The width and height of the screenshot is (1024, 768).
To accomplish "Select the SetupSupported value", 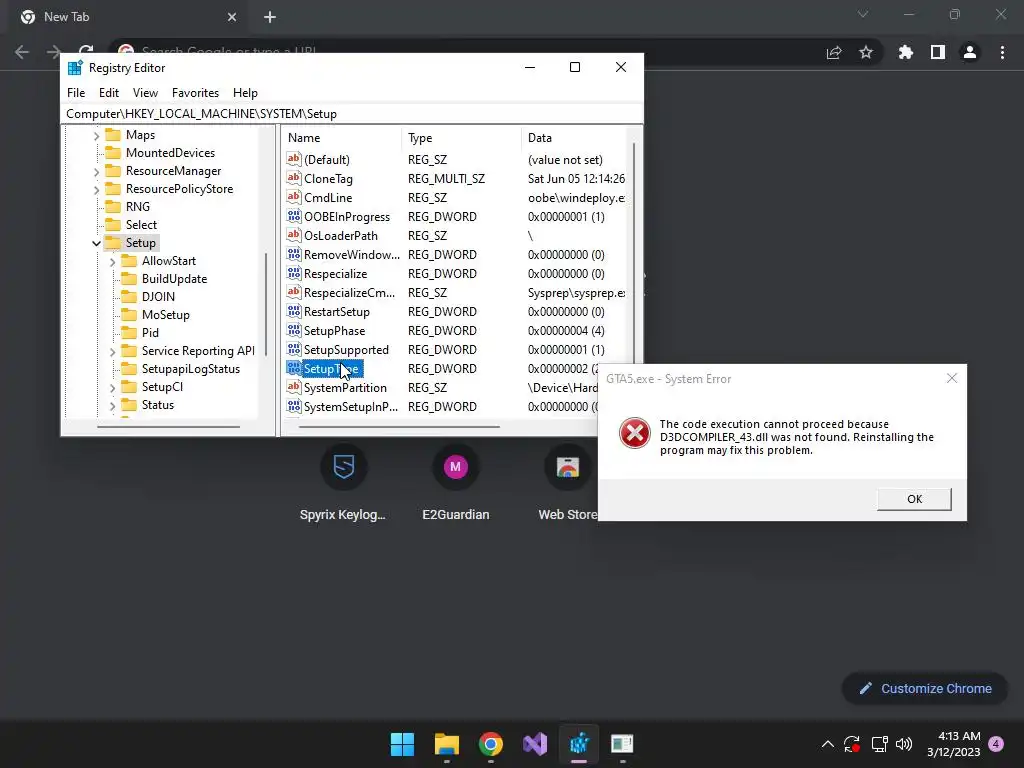I will click(346, 349).
